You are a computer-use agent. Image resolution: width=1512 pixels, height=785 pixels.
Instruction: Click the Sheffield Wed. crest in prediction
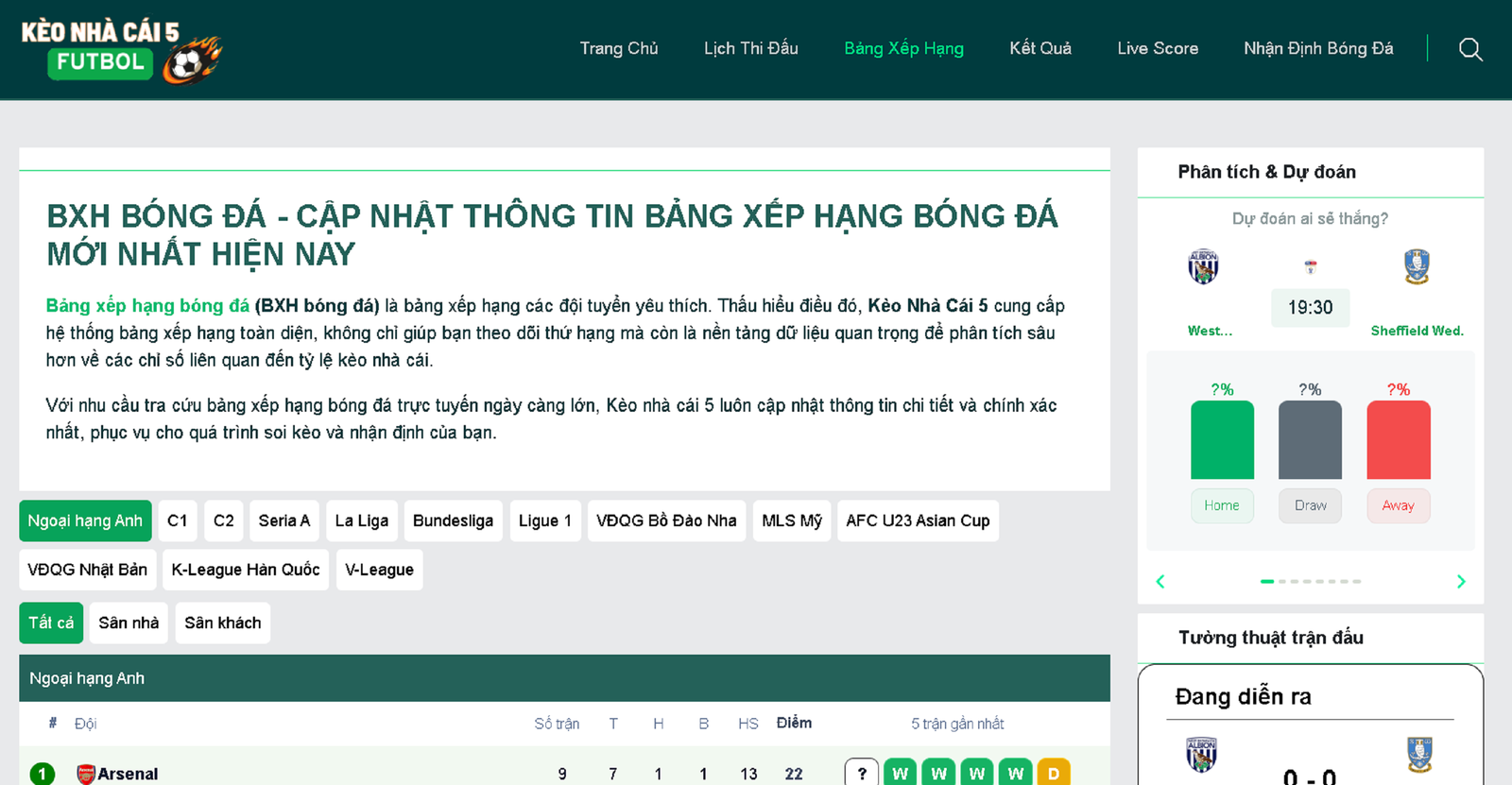pyautogui.click(x=1416, y=266)
